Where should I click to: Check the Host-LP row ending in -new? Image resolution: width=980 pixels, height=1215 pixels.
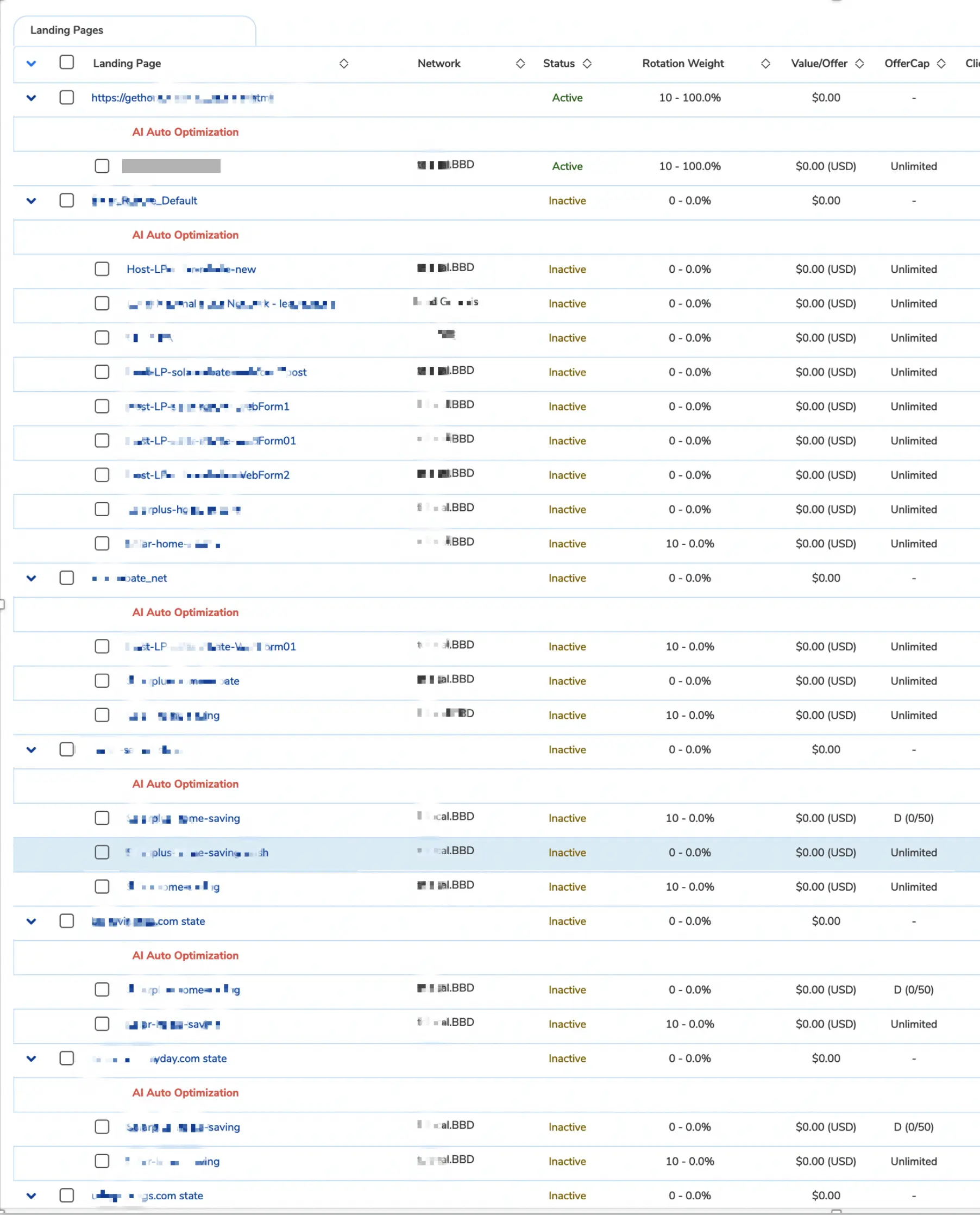102,270
